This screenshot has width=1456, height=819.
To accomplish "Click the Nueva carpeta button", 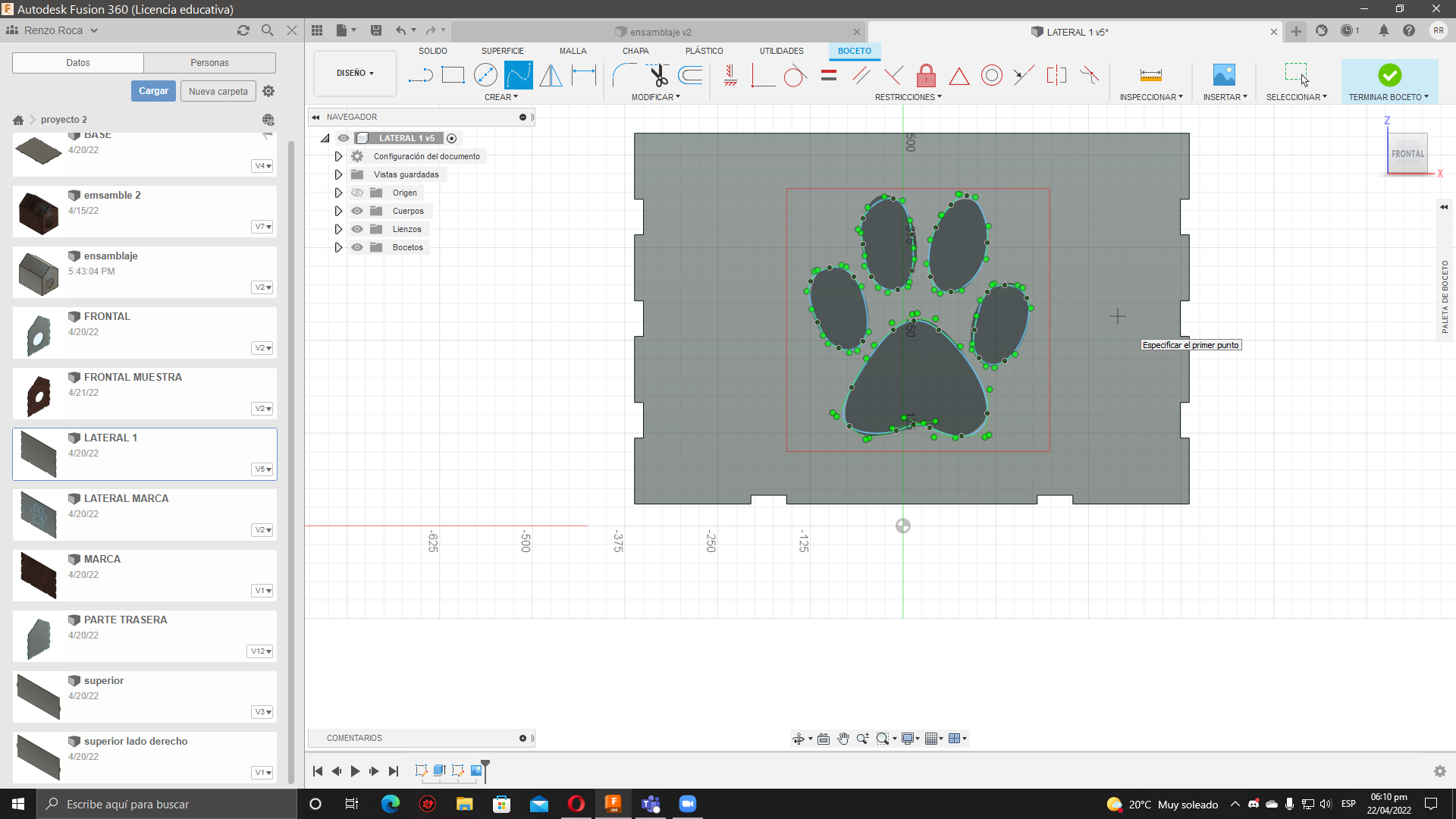I will pyautogui.click(x=218, y=91).
